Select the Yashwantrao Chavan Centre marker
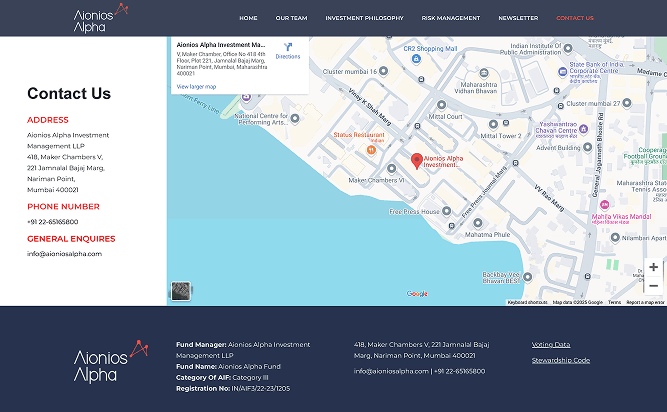 [x=584, y=128]
